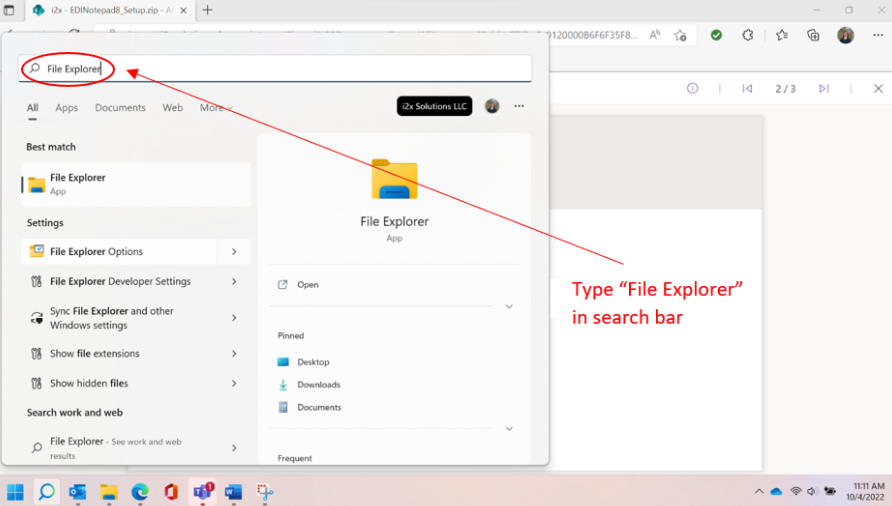Open a new browser tab
Image resolution: width=892 pixels, height=506 pixels.
coord(208,10)
